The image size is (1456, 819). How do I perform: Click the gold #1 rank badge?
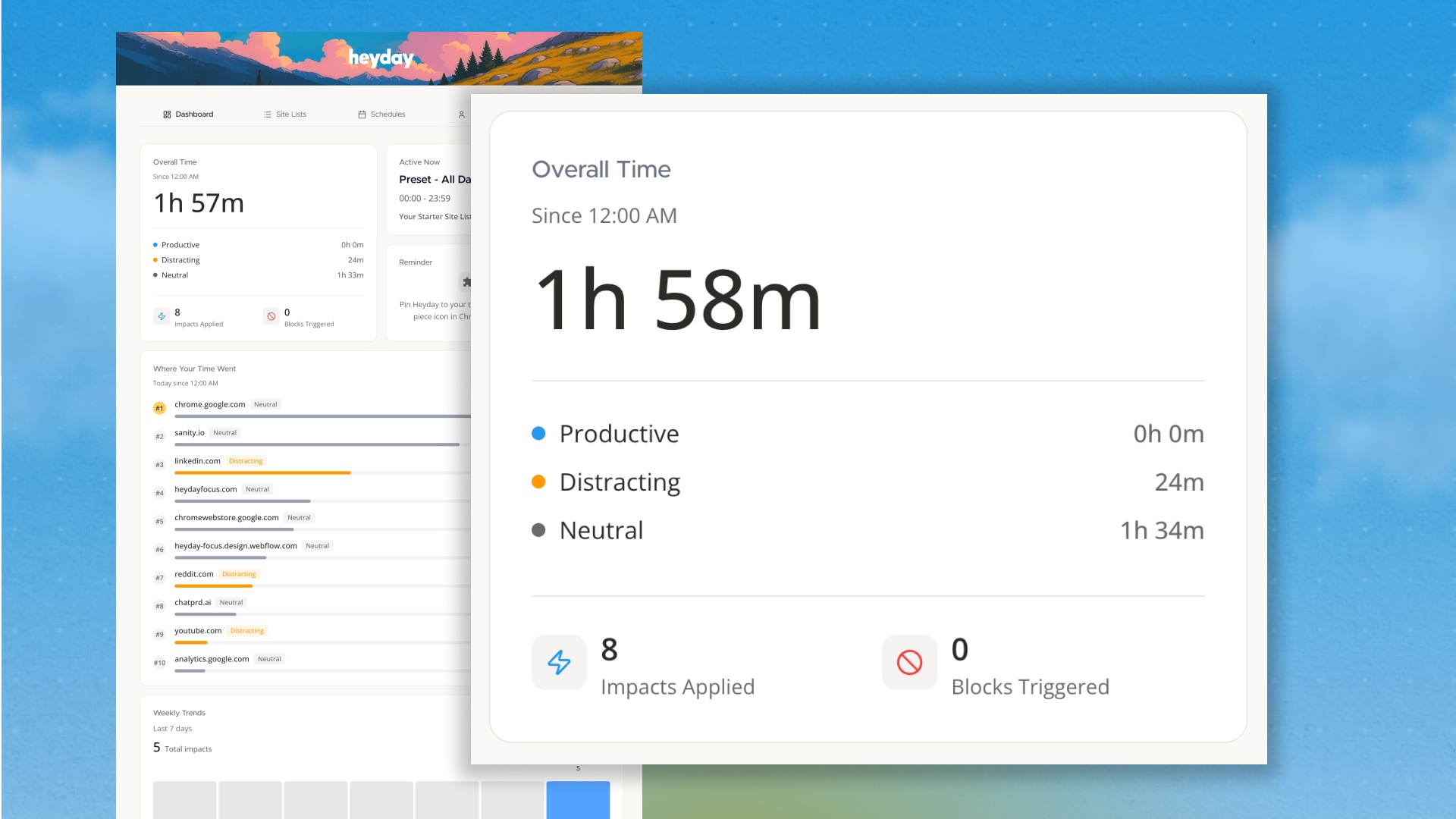pyautogui.click(x=159, y=408)
